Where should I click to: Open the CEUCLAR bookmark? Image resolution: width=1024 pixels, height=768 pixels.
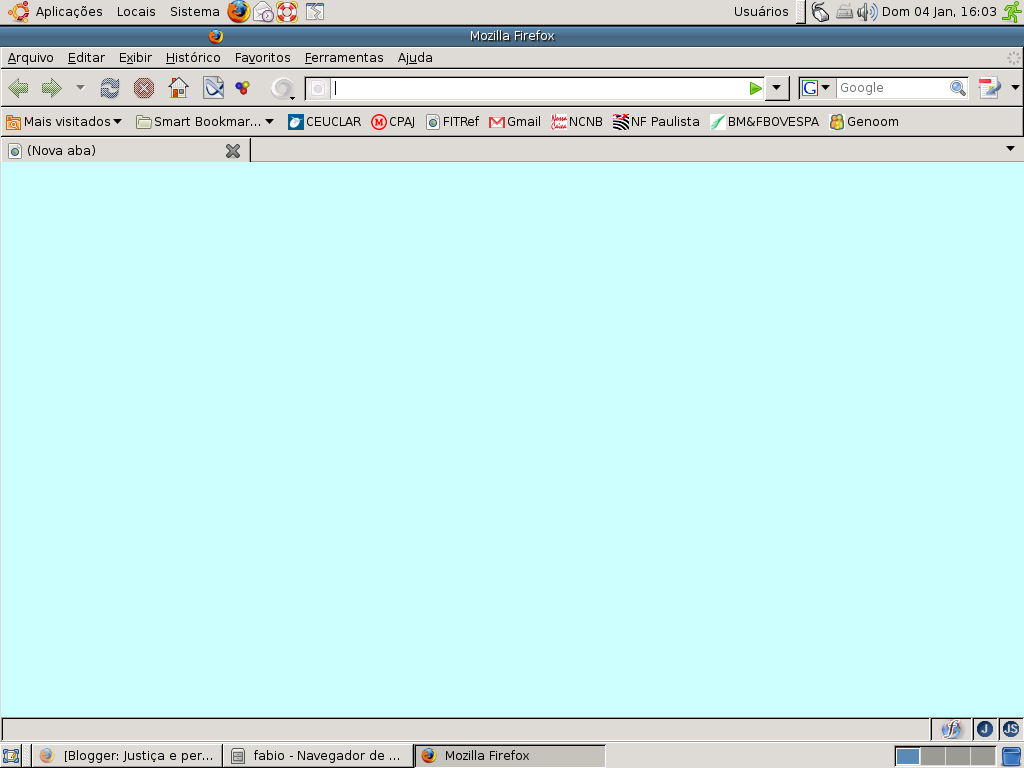pyautogui.click(x=325, y=121)
